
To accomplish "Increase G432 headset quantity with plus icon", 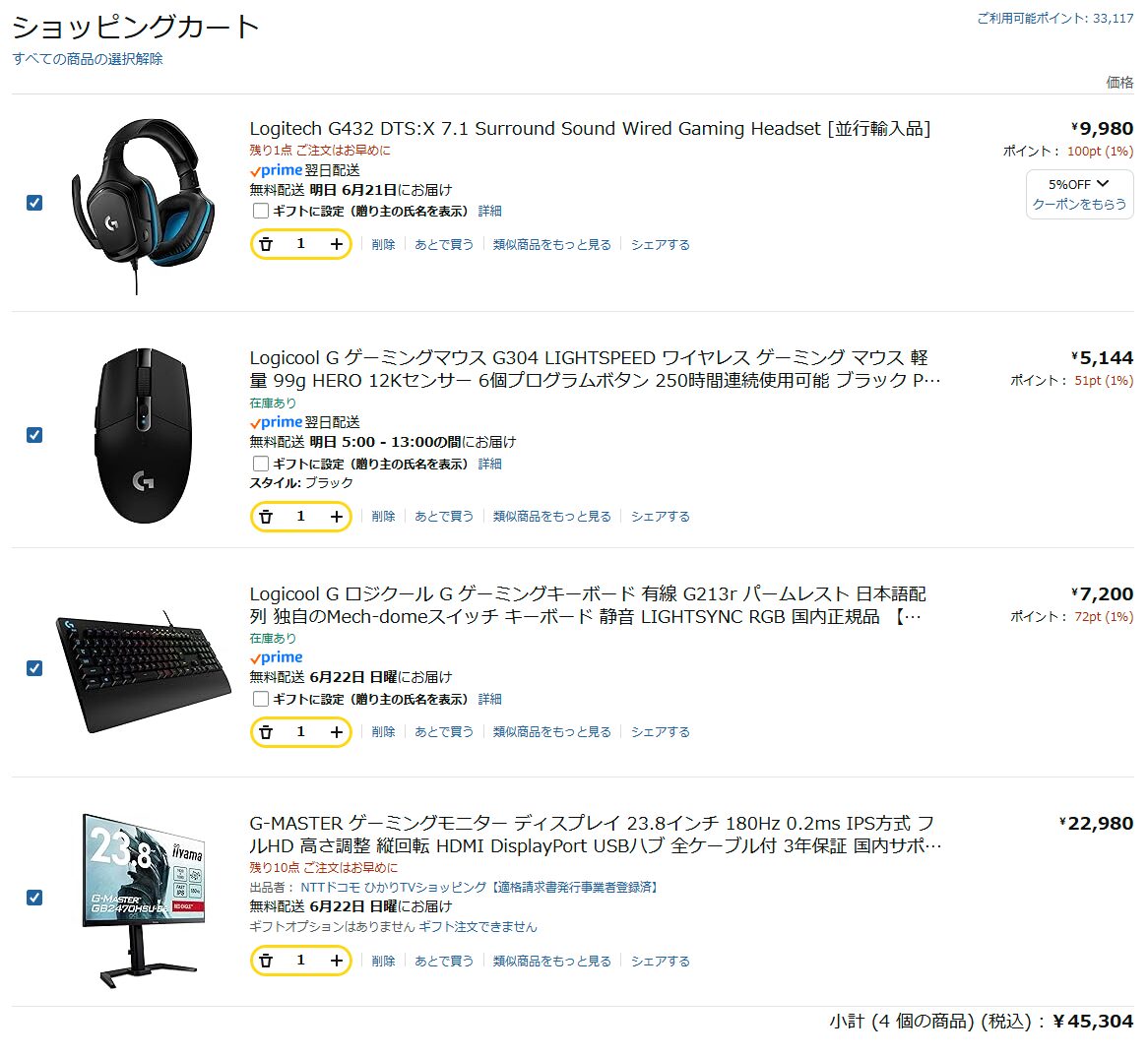I will pyautogui.click(x=336, y=244).
